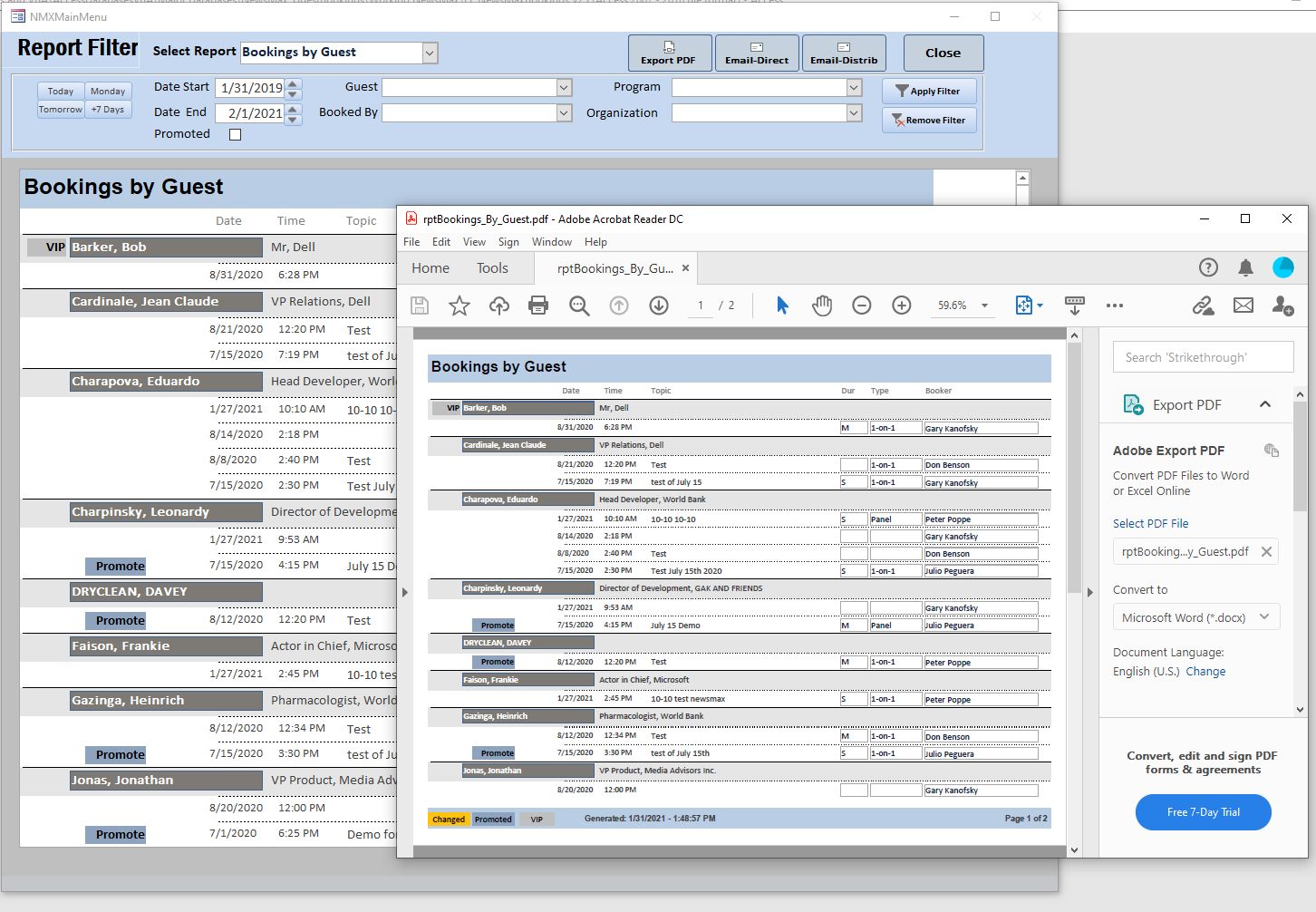
Task: Expand the Booked By combo box
Action: coord(564,113)
